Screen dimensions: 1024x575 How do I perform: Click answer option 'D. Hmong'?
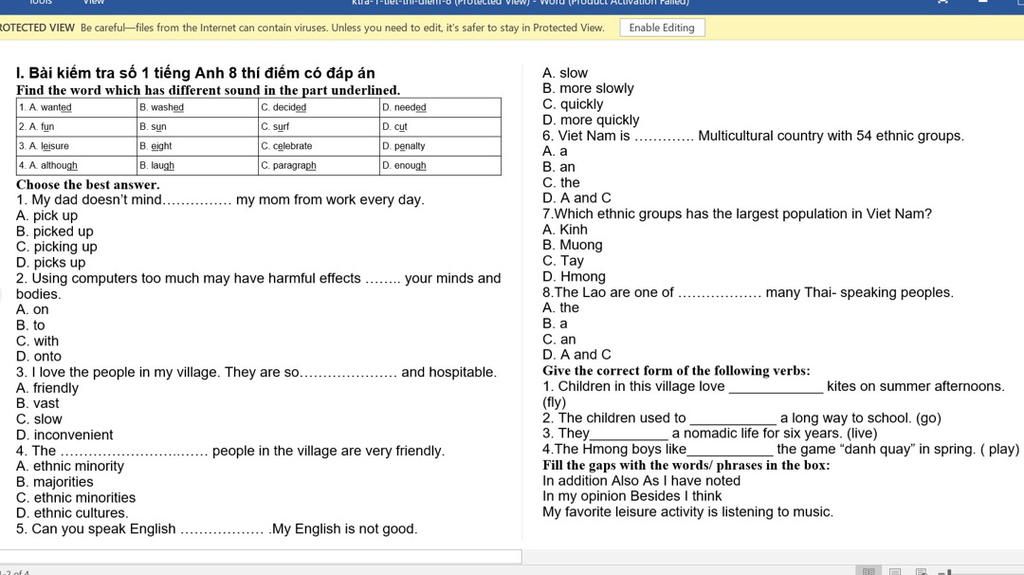pyautogui.click(x=574, y=276)
